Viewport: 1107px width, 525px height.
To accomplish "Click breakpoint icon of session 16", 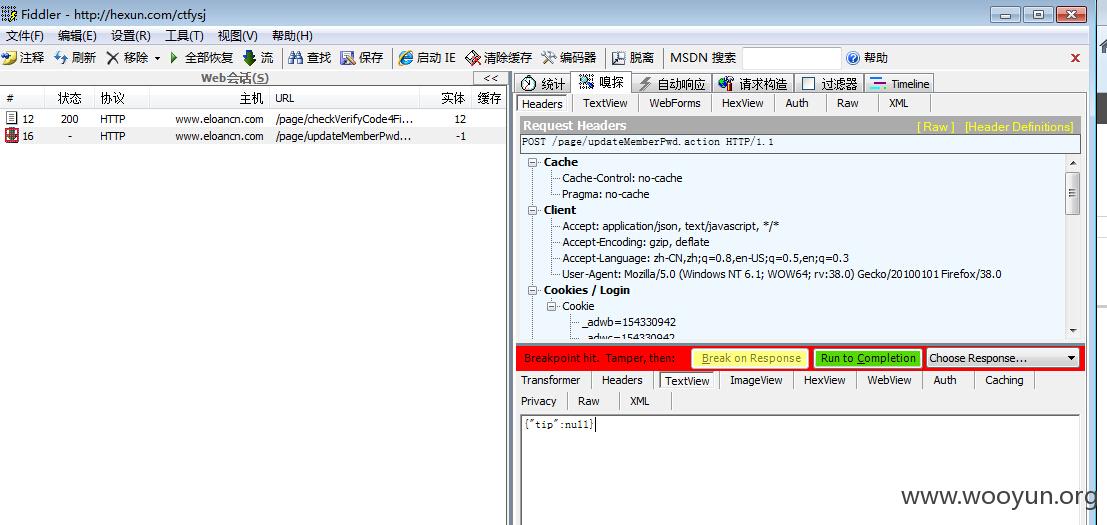I will pos(11,136).
